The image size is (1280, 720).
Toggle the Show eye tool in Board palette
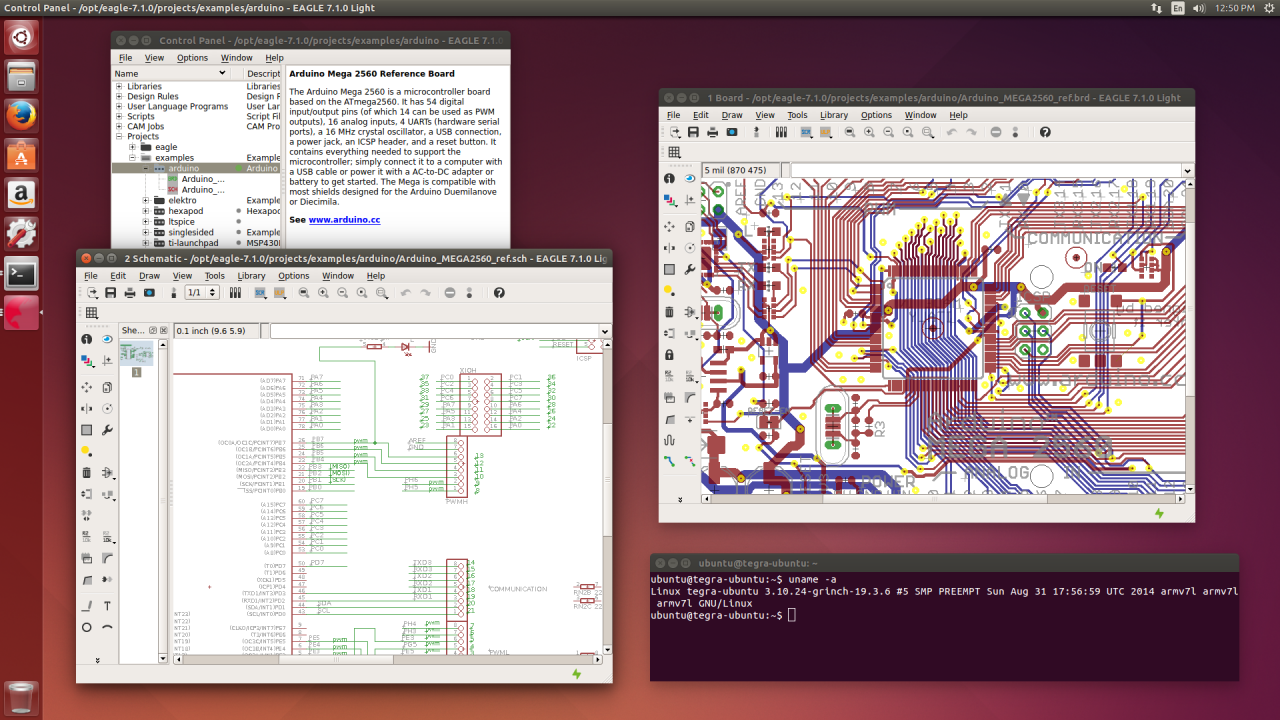coord(690,178)
